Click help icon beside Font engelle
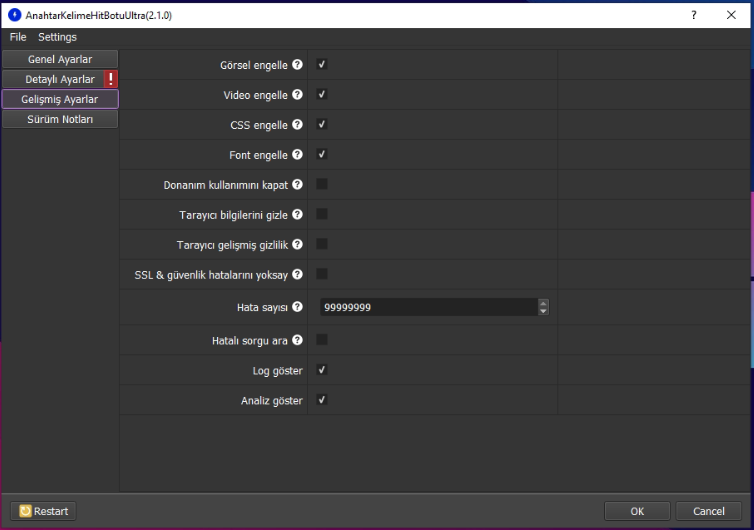Viewport: 754px width, 530px height. click(297, 156)
